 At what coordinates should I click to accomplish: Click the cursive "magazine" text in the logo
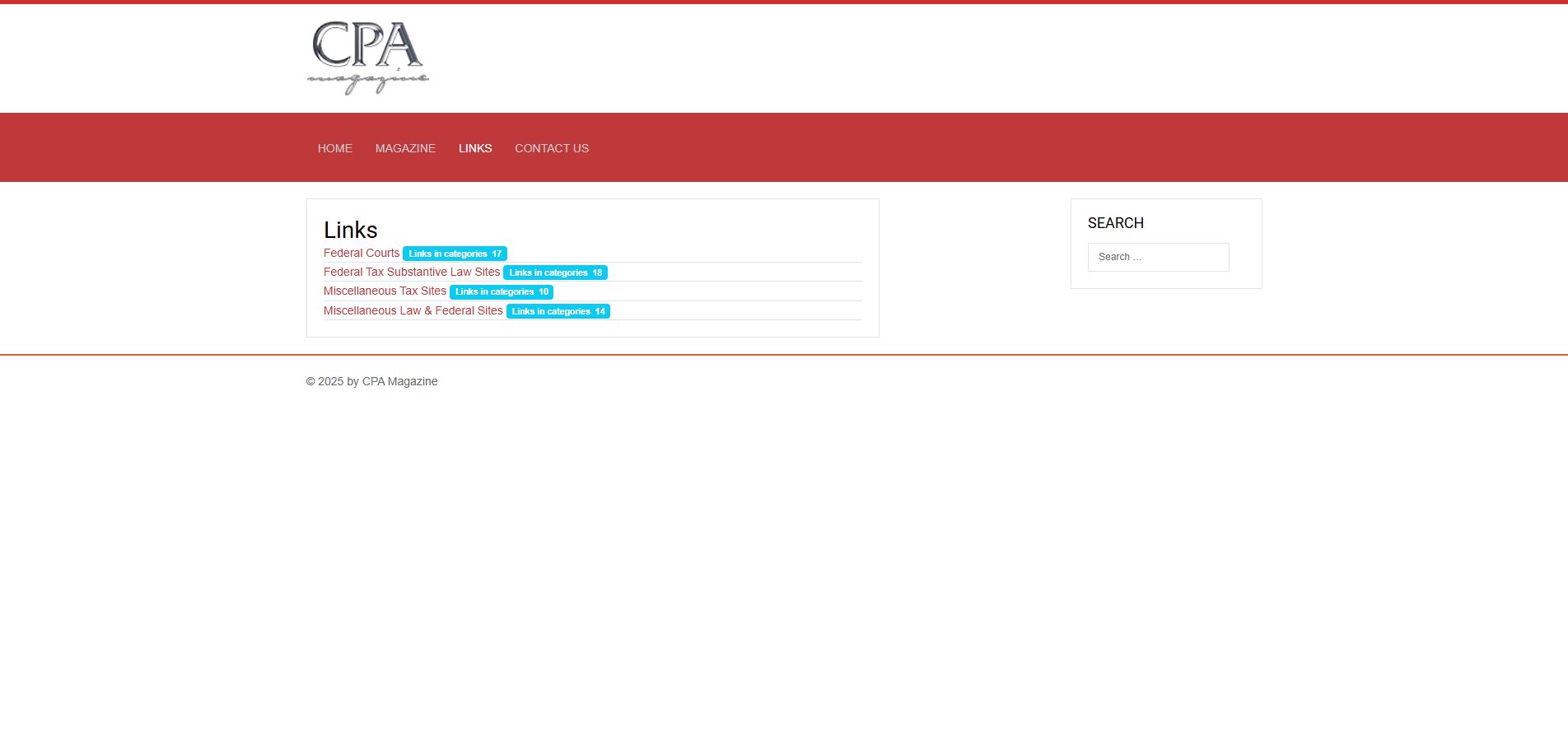(x=367, y=82)
